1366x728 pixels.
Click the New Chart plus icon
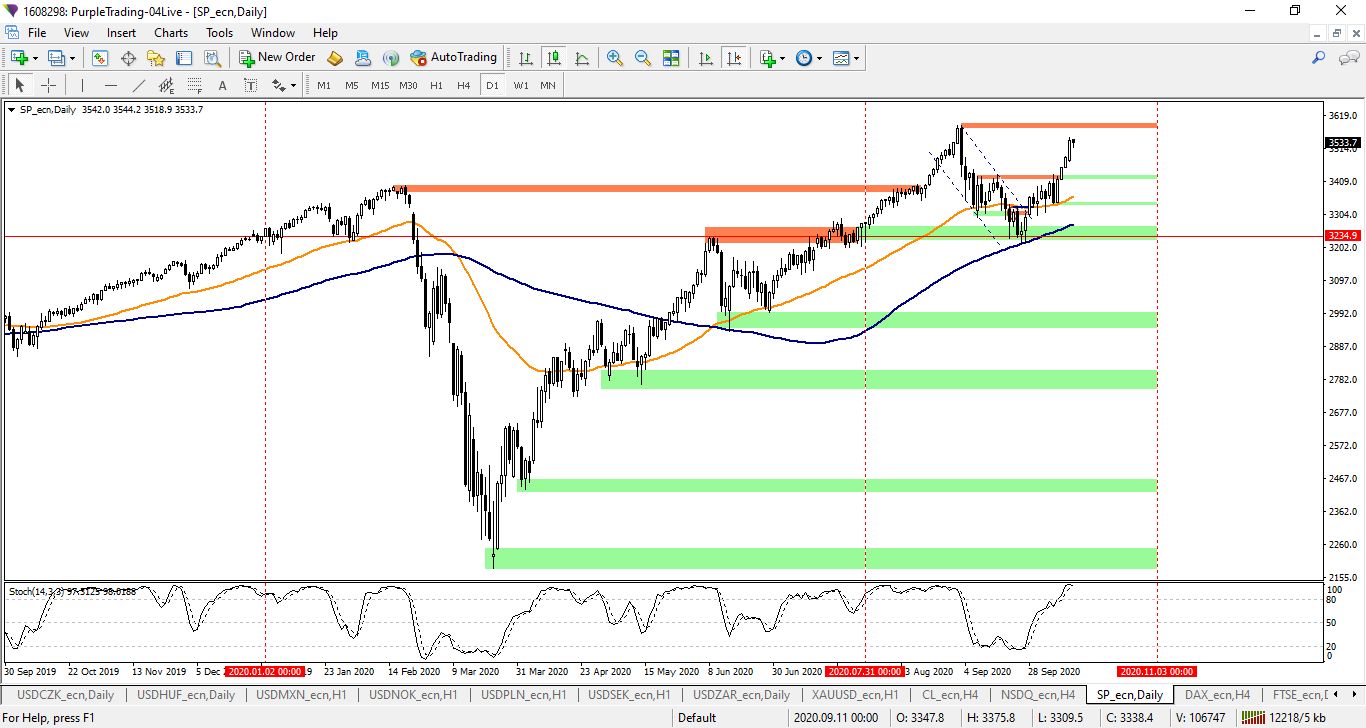point(19,58)
